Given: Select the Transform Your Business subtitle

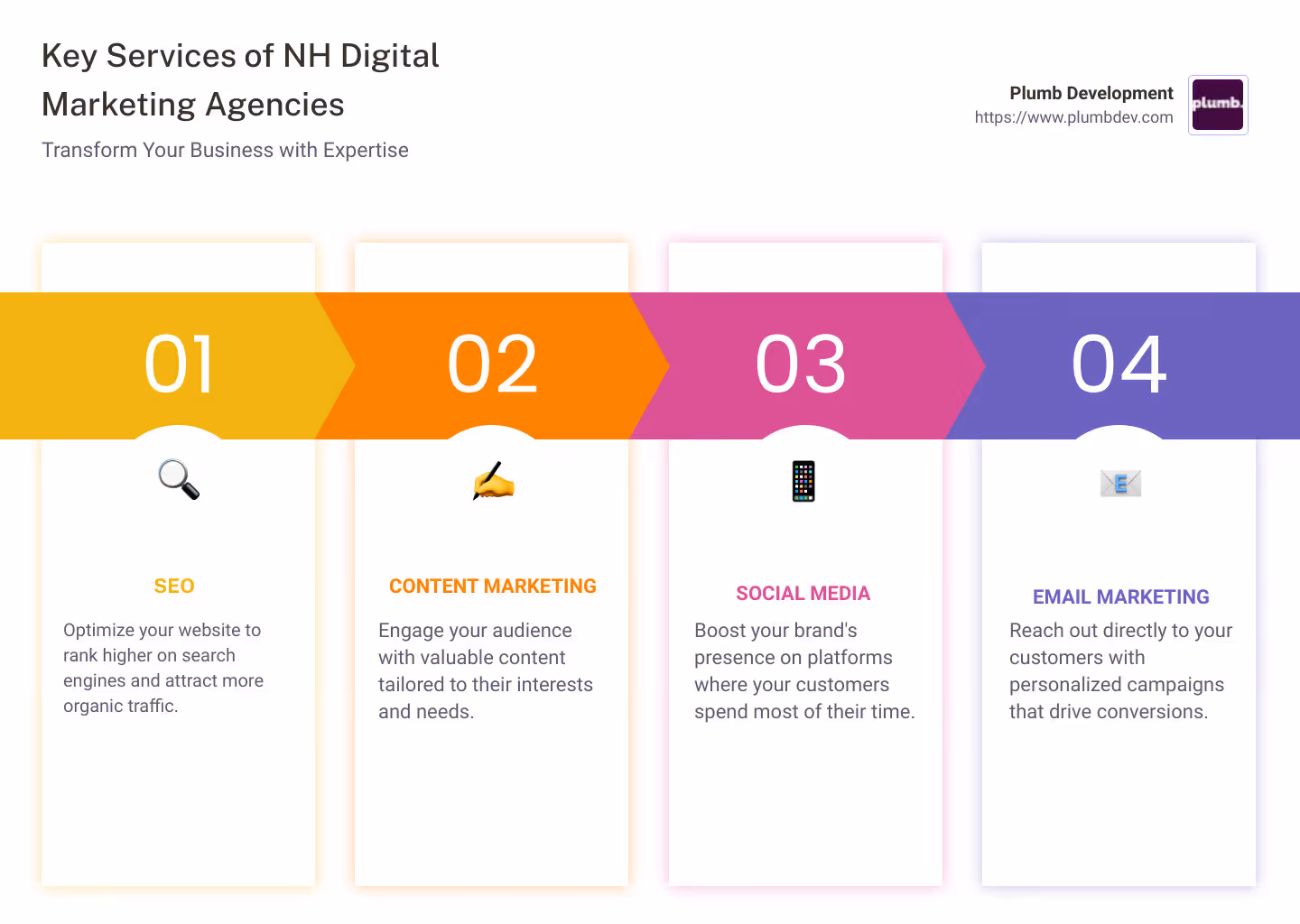Looking at the screenshot, I should point(225,150).
